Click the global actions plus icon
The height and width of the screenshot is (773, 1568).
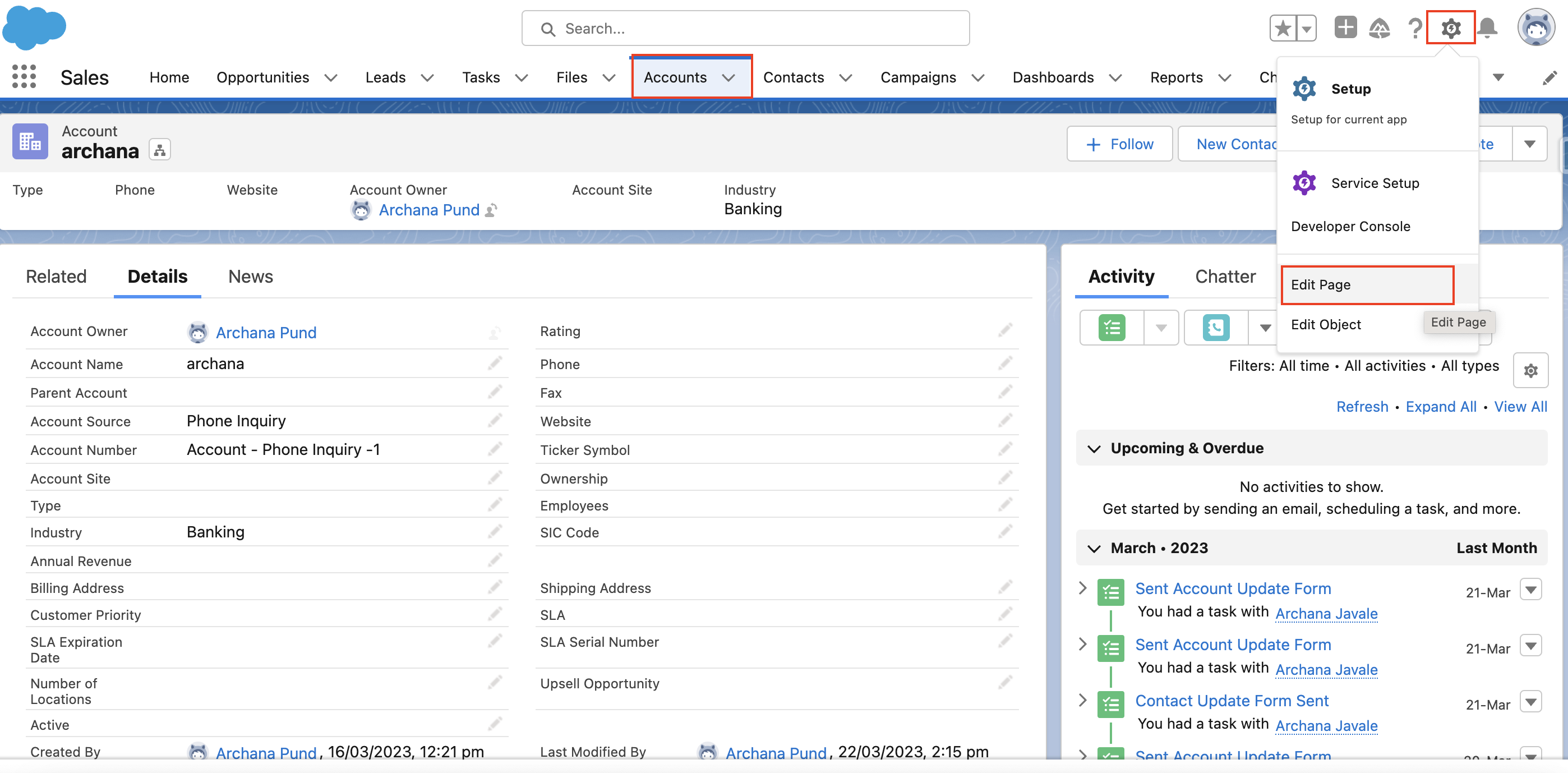click(x=1345, y=28)
